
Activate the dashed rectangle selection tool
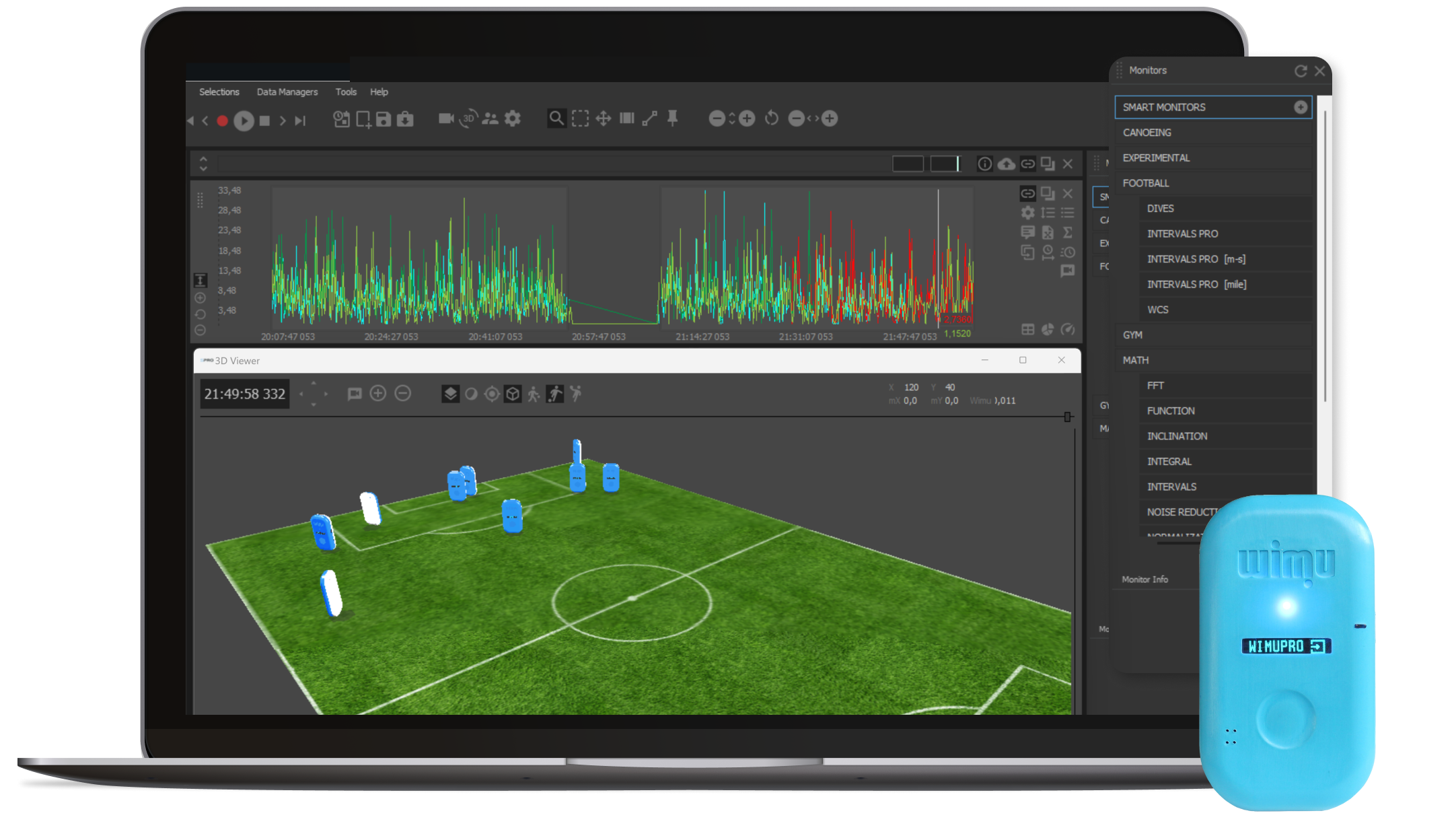click(580, 118)
